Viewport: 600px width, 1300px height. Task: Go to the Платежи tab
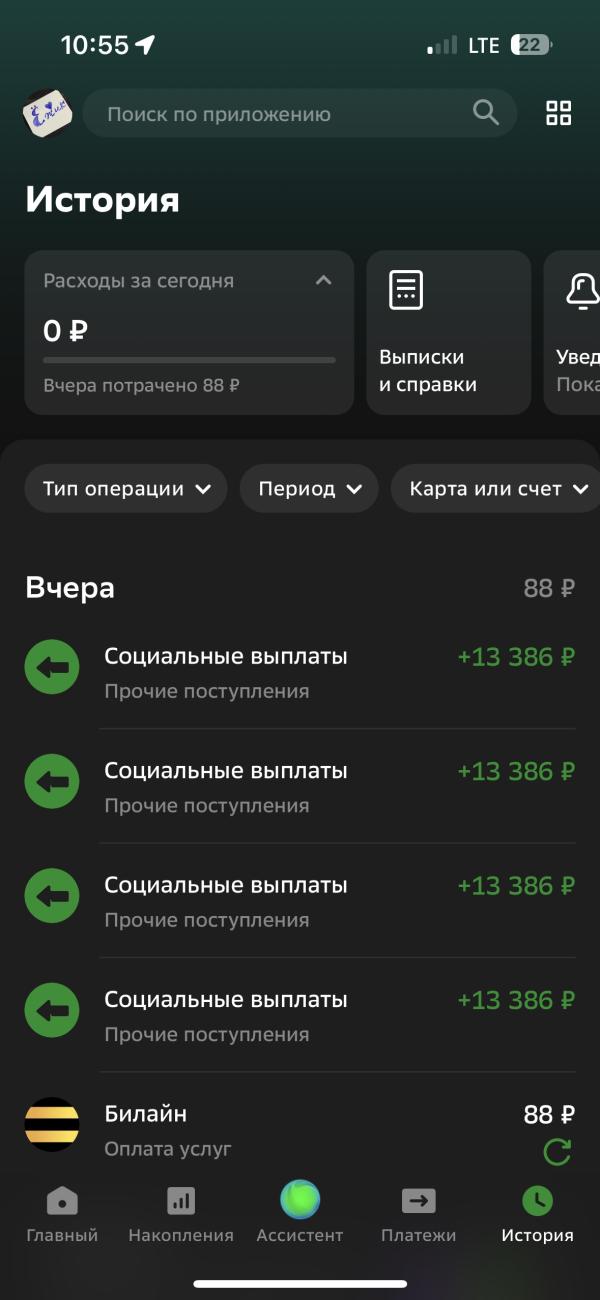pos(418,1214)
